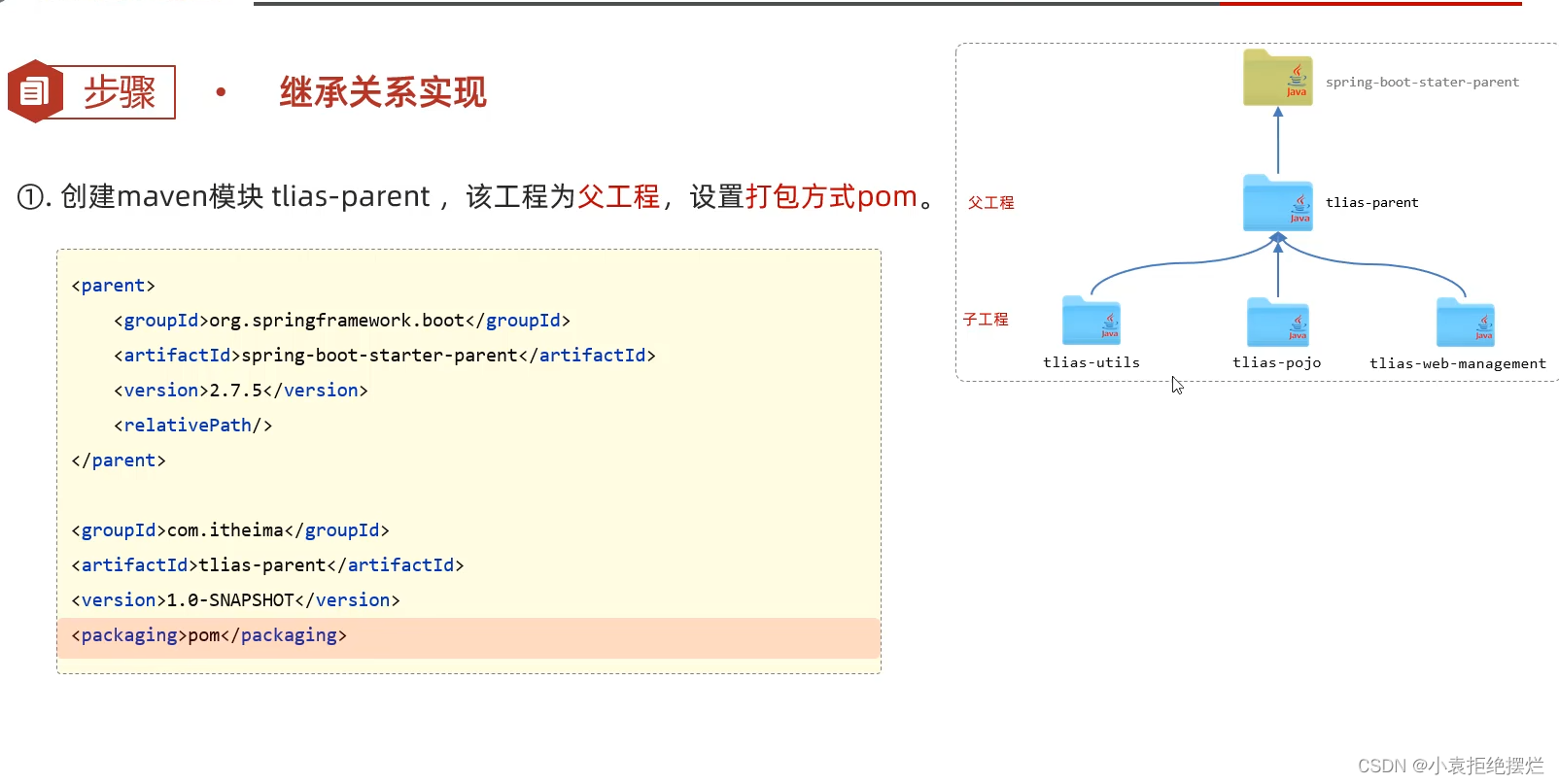Viewport: 1559px width, 784px height.
Task: Click the spring-boot-starter-parent artifactId line
Action: point(385,356)
